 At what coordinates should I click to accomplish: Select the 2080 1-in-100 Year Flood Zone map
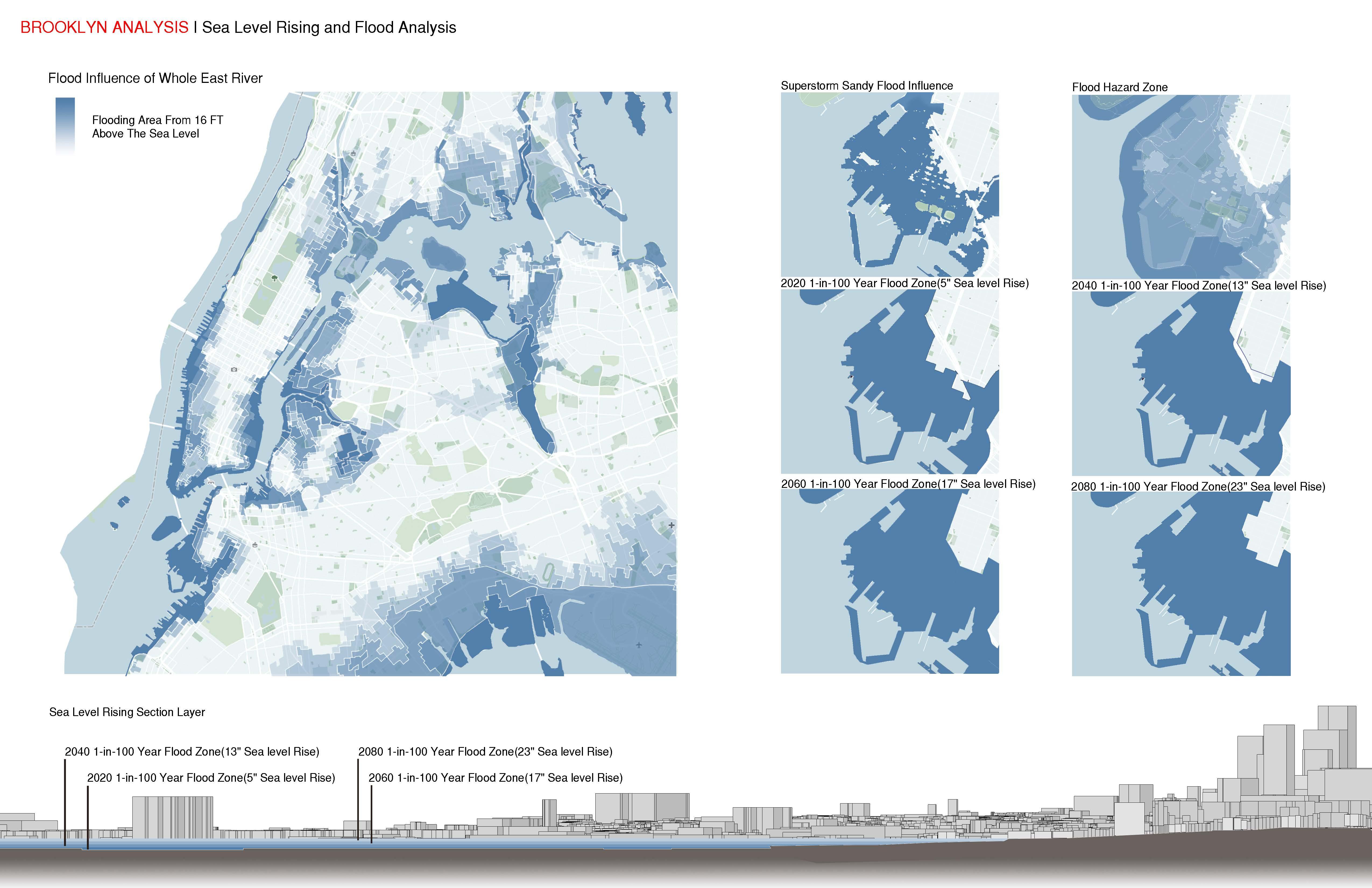[x=1181, y=584]
